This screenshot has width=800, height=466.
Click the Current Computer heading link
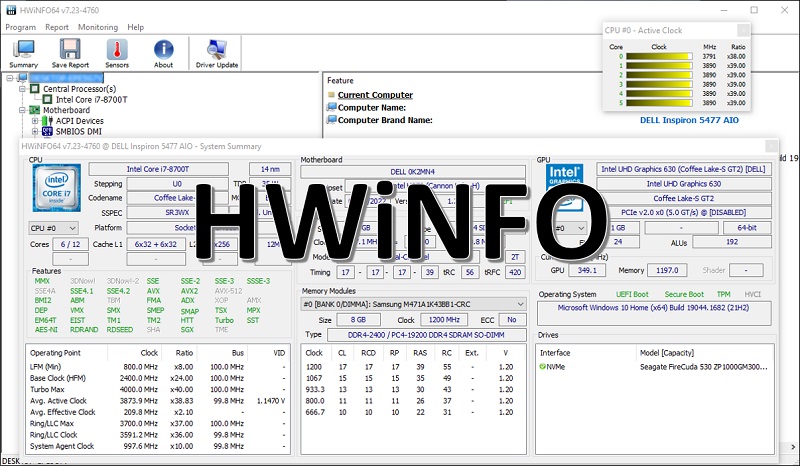[x=375, y=95]
